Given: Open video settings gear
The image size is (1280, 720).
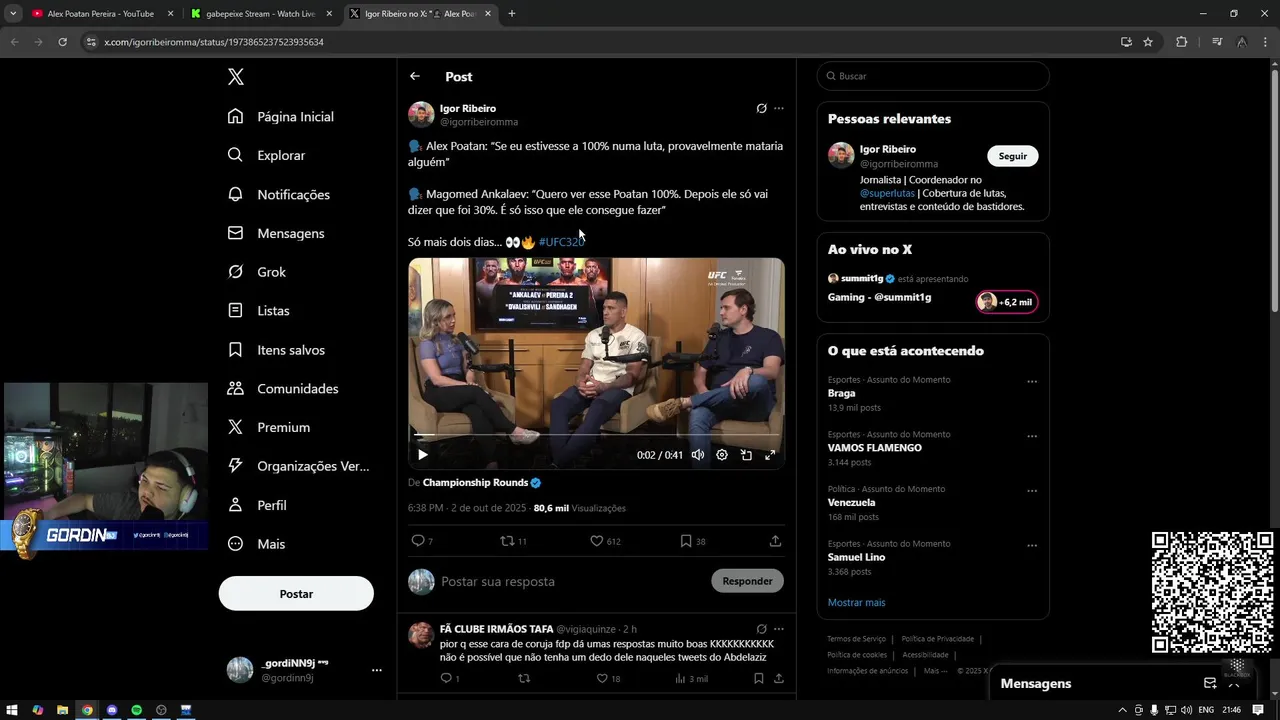Looking at the screenshot, I should pyautogui.click(x=722, y=455).
